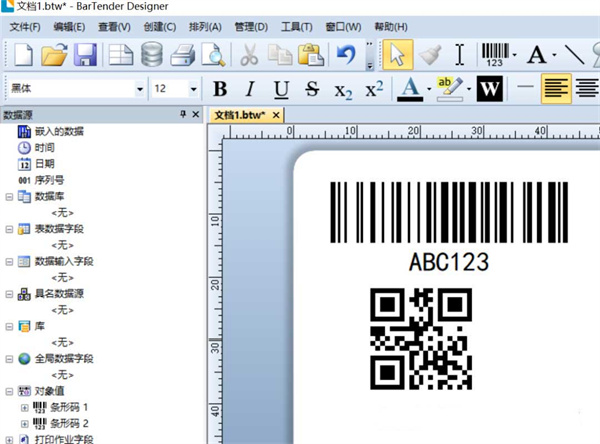Click the Undo arrow icon
600x444 pixels.
(346, 55)
